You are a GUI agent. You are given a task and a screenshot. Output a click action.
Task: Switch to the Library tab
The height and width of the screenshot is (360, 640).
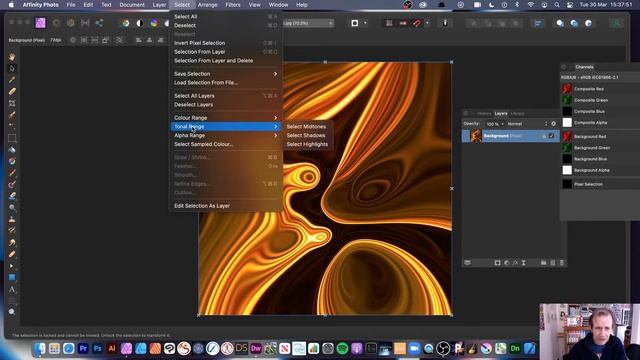click(x=517, y=113)
